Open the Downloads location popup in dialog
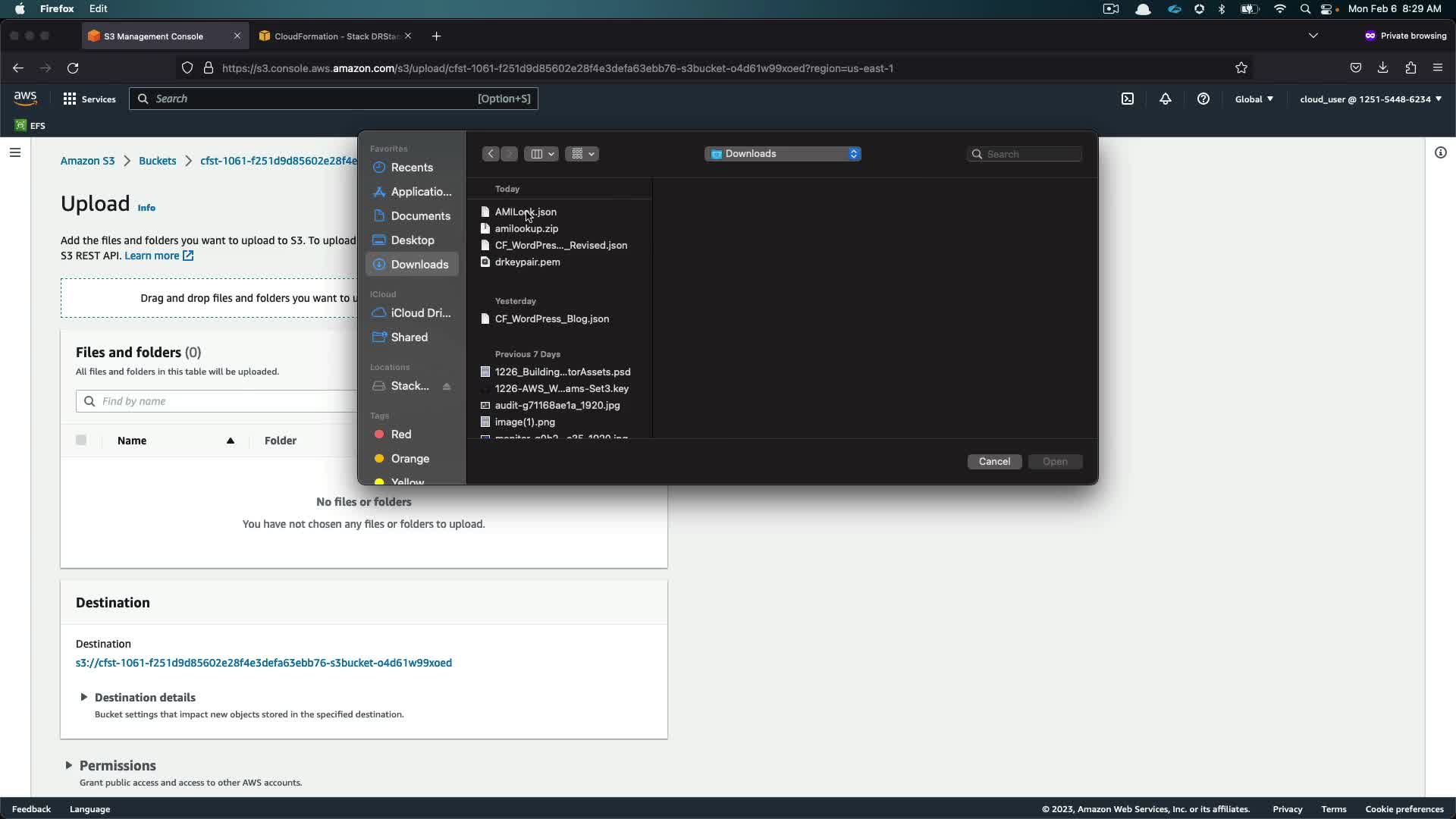 783,154
